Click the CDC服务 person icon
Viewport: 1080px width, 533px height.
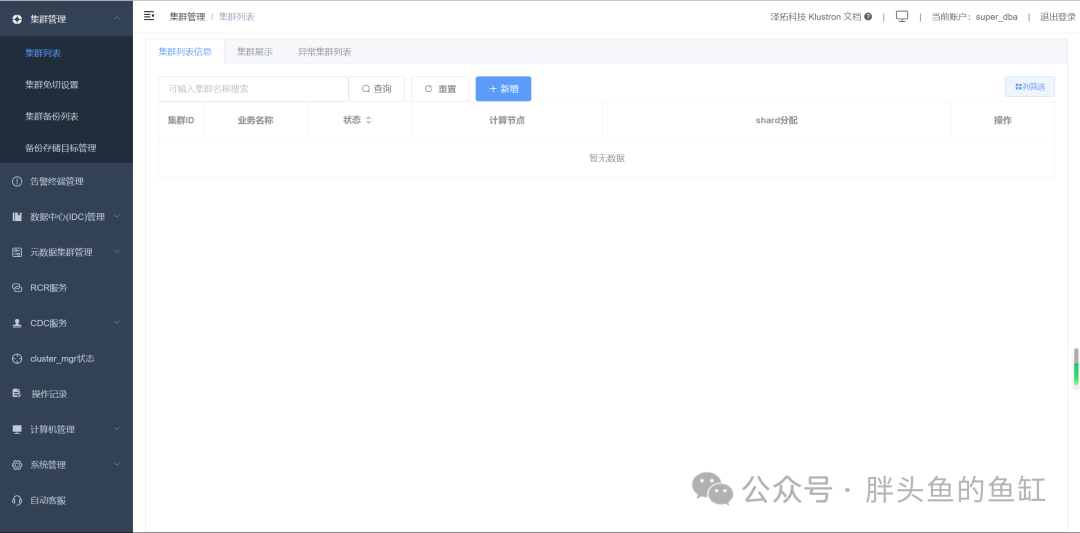tap(17, 323)
